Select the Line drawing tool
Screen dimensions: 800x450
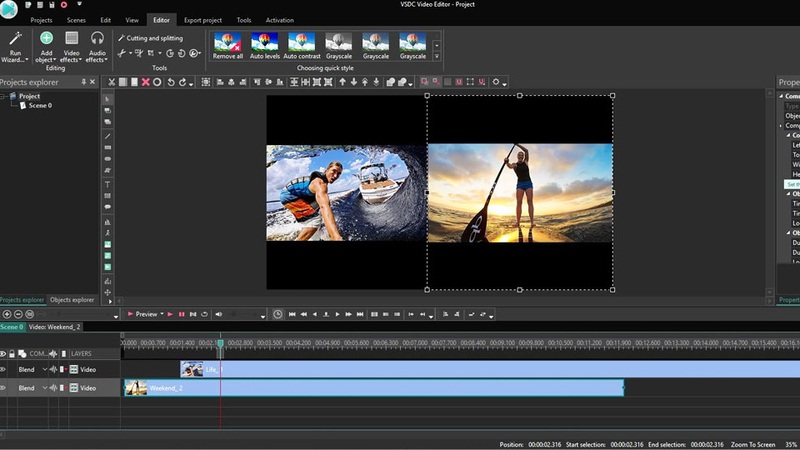click(x=108, y=135)
